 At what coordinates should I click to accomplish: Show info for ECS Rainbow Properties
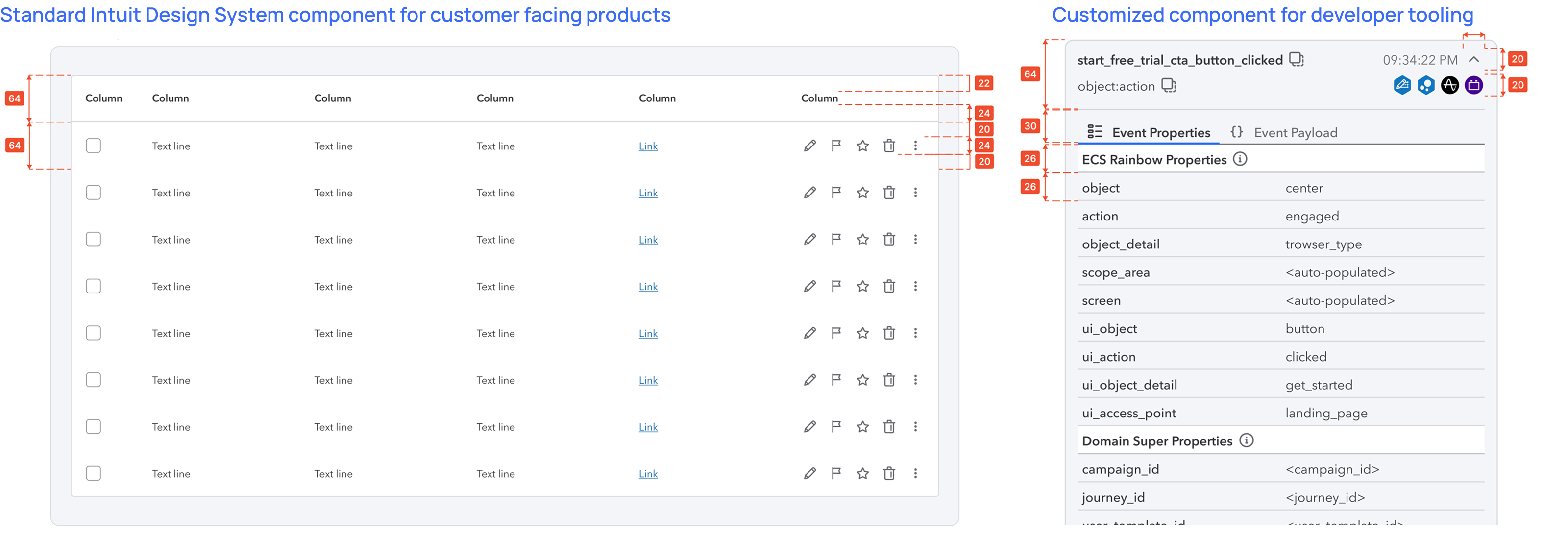1240,159
